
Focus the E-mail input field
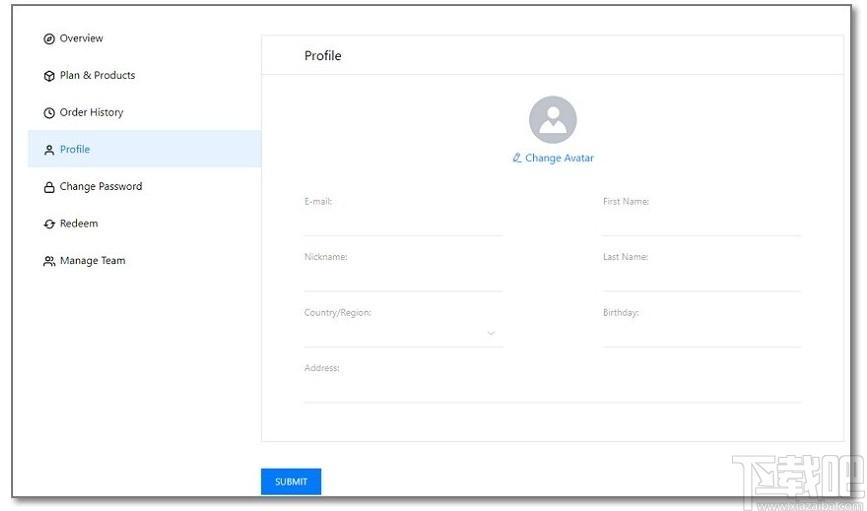pos(403,223)
